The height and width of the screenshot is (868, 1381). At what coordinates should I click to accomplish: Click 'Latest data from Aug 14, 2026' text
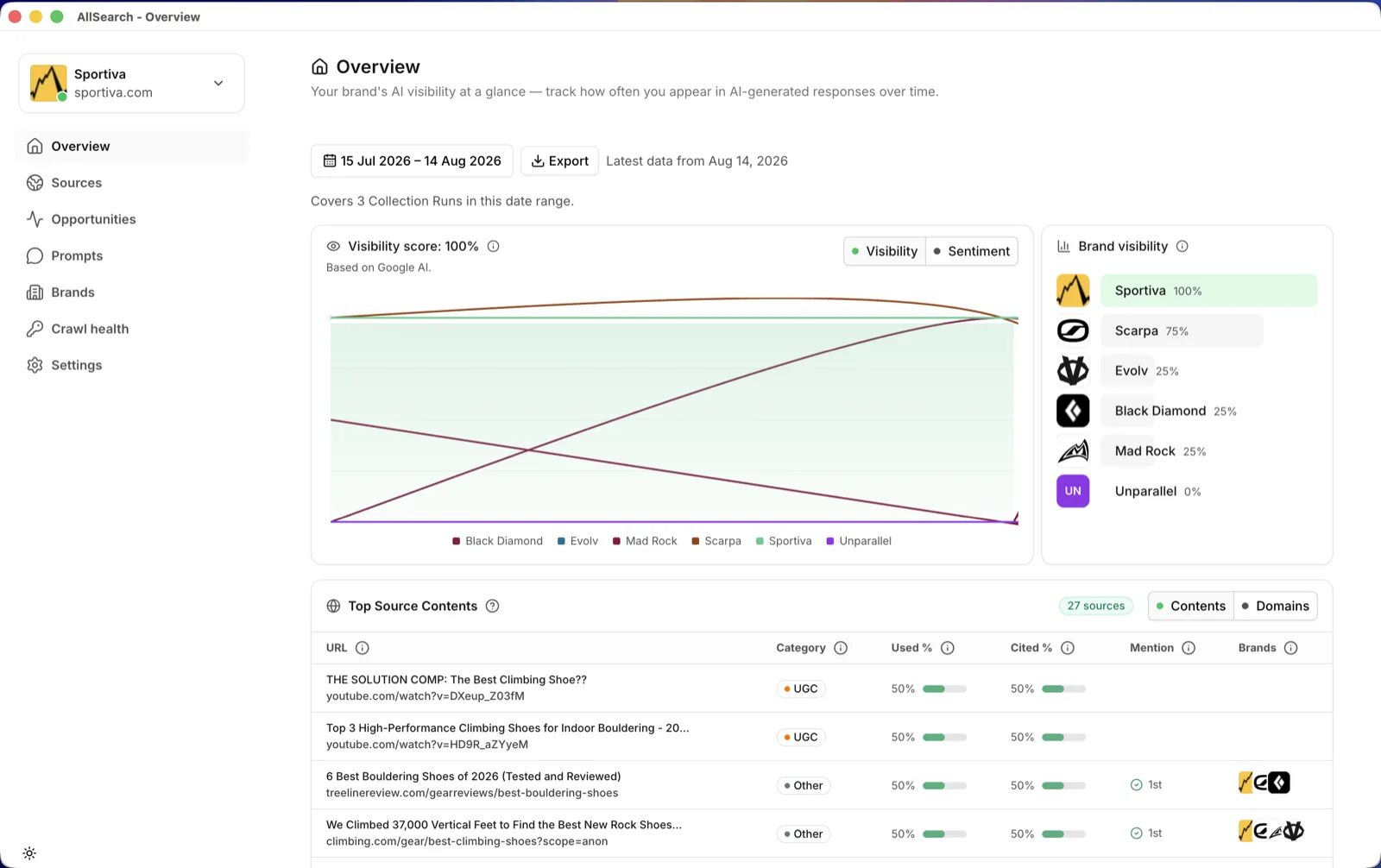click(697, 160)
